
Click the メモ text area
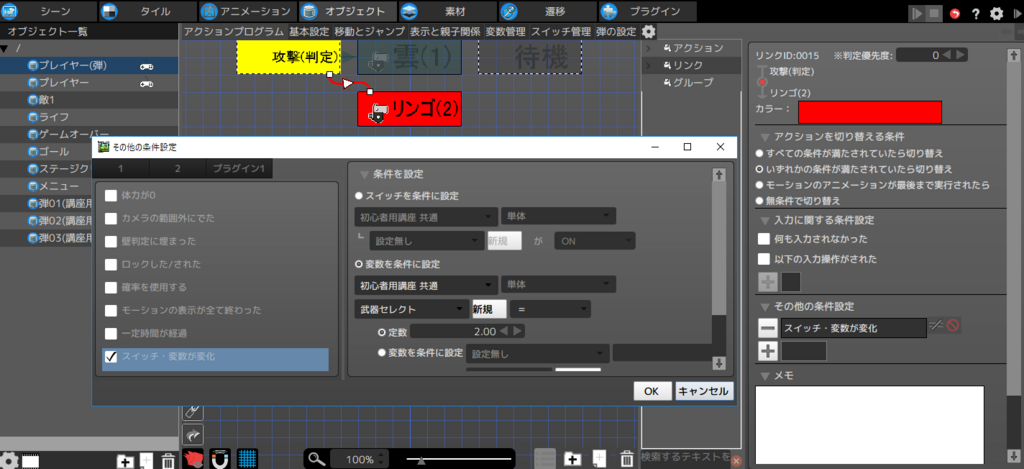tap(869, 424)
